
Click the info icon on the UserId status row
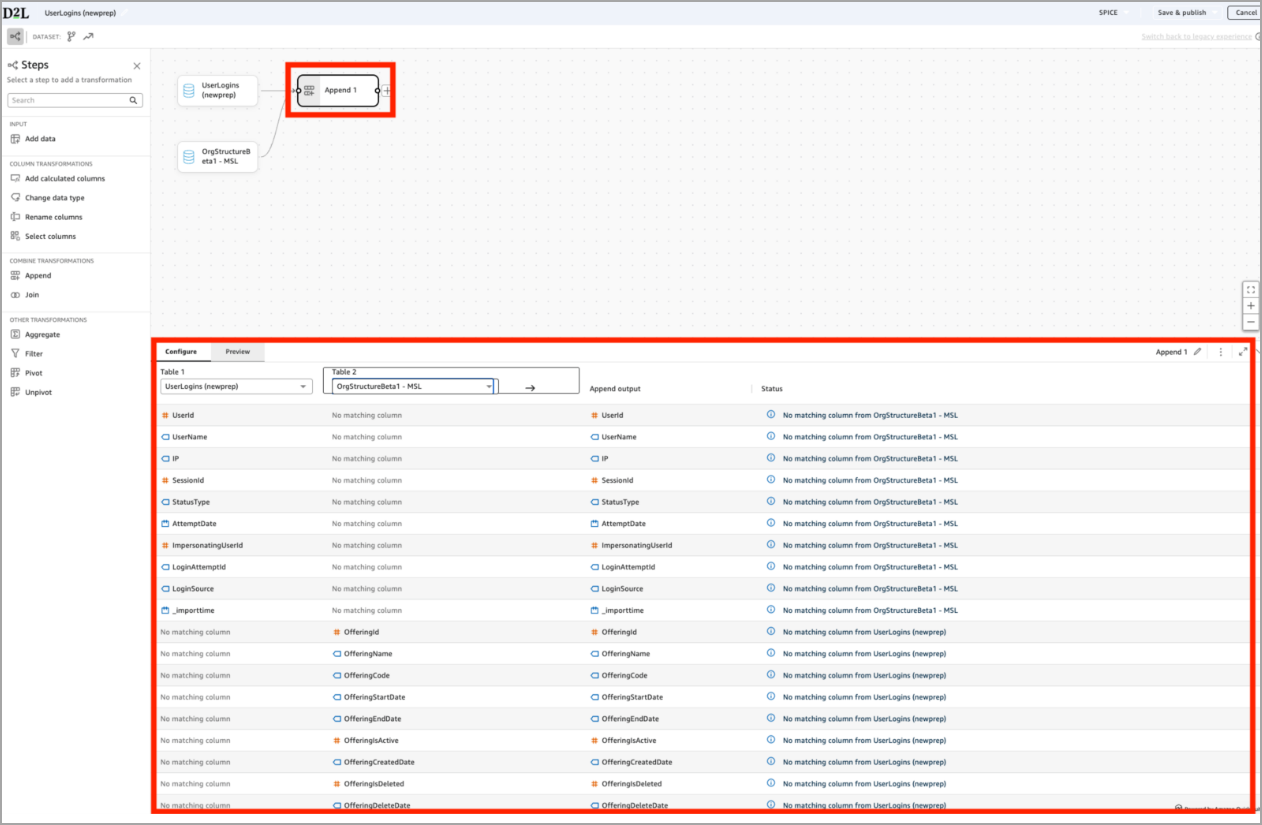click(770, 414)
